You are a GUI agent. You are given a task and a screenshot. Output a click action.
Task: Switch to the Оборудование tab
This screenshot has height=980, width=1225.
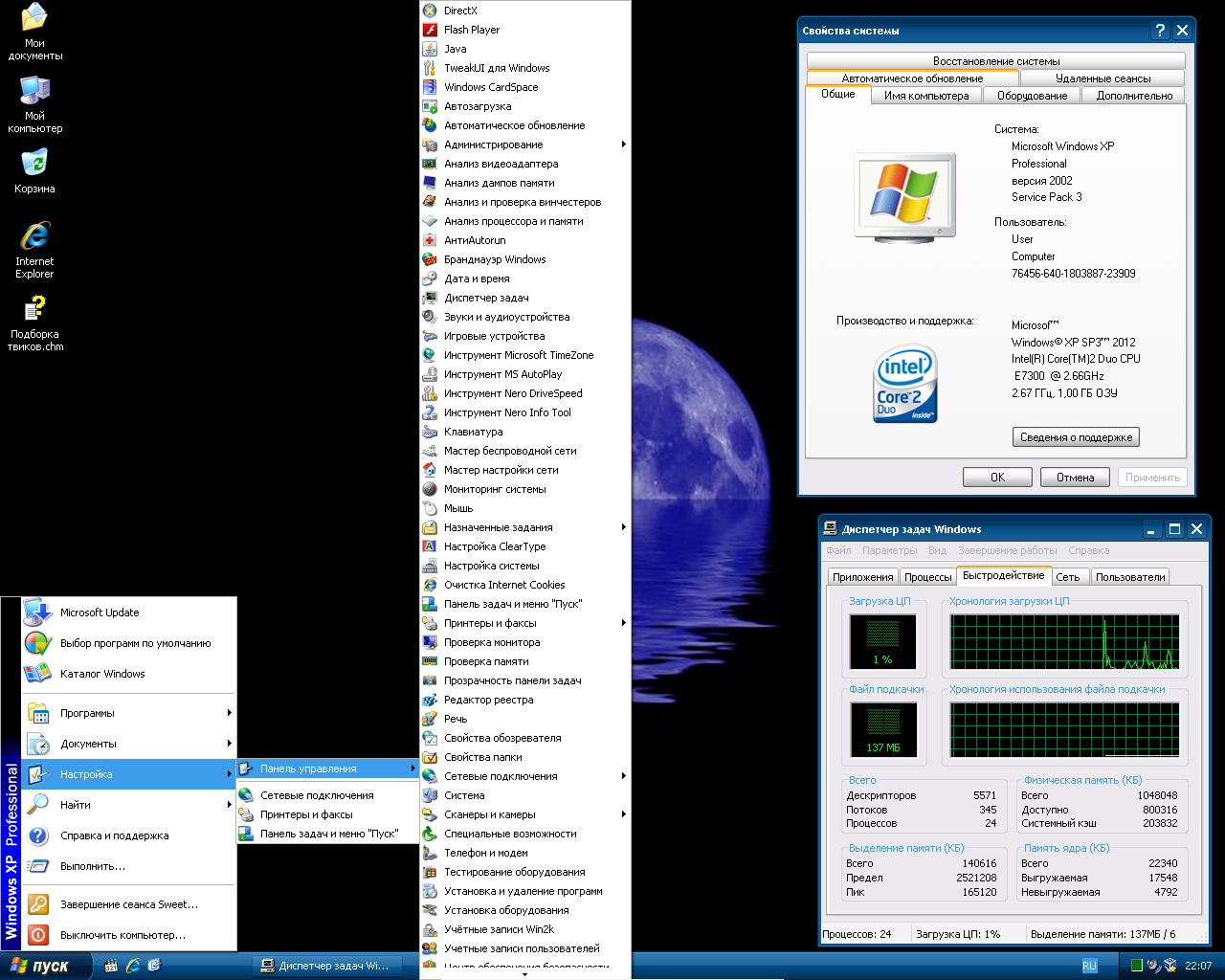click(x=1032, y=96)
